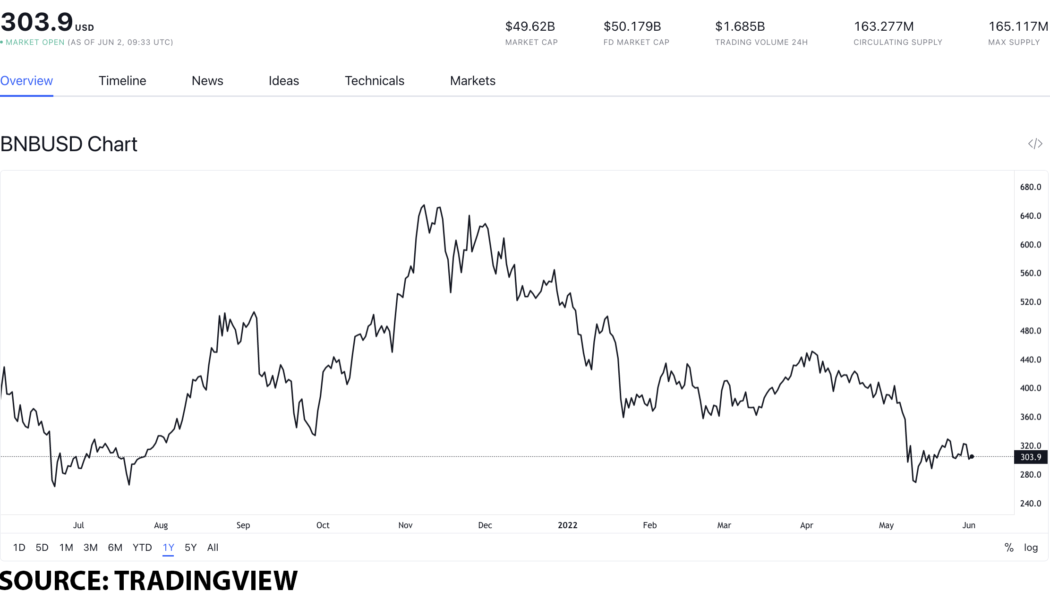Enable logarithmic price scale

[x=1030, y=547]
